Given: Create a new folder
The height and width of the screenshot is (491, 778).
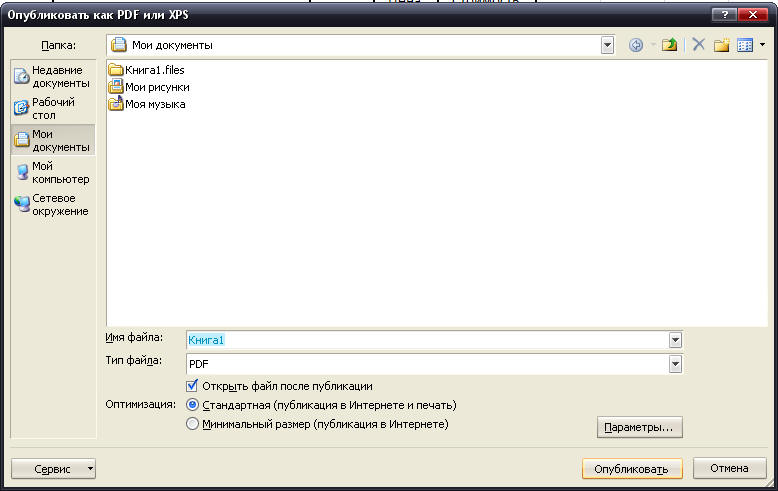Looking at the screenshot, I should pyautogui.click(x=721, y=45).
